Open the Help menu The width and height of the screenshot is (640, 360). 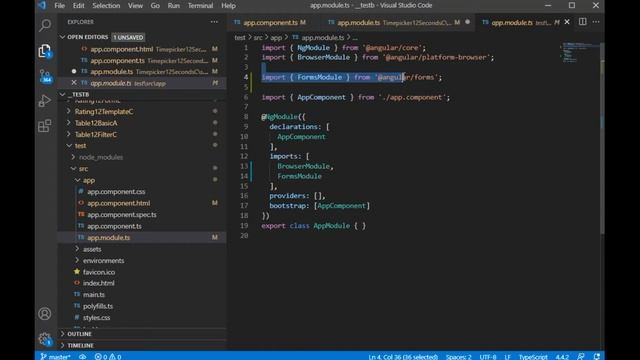click(x=229, y=6)
